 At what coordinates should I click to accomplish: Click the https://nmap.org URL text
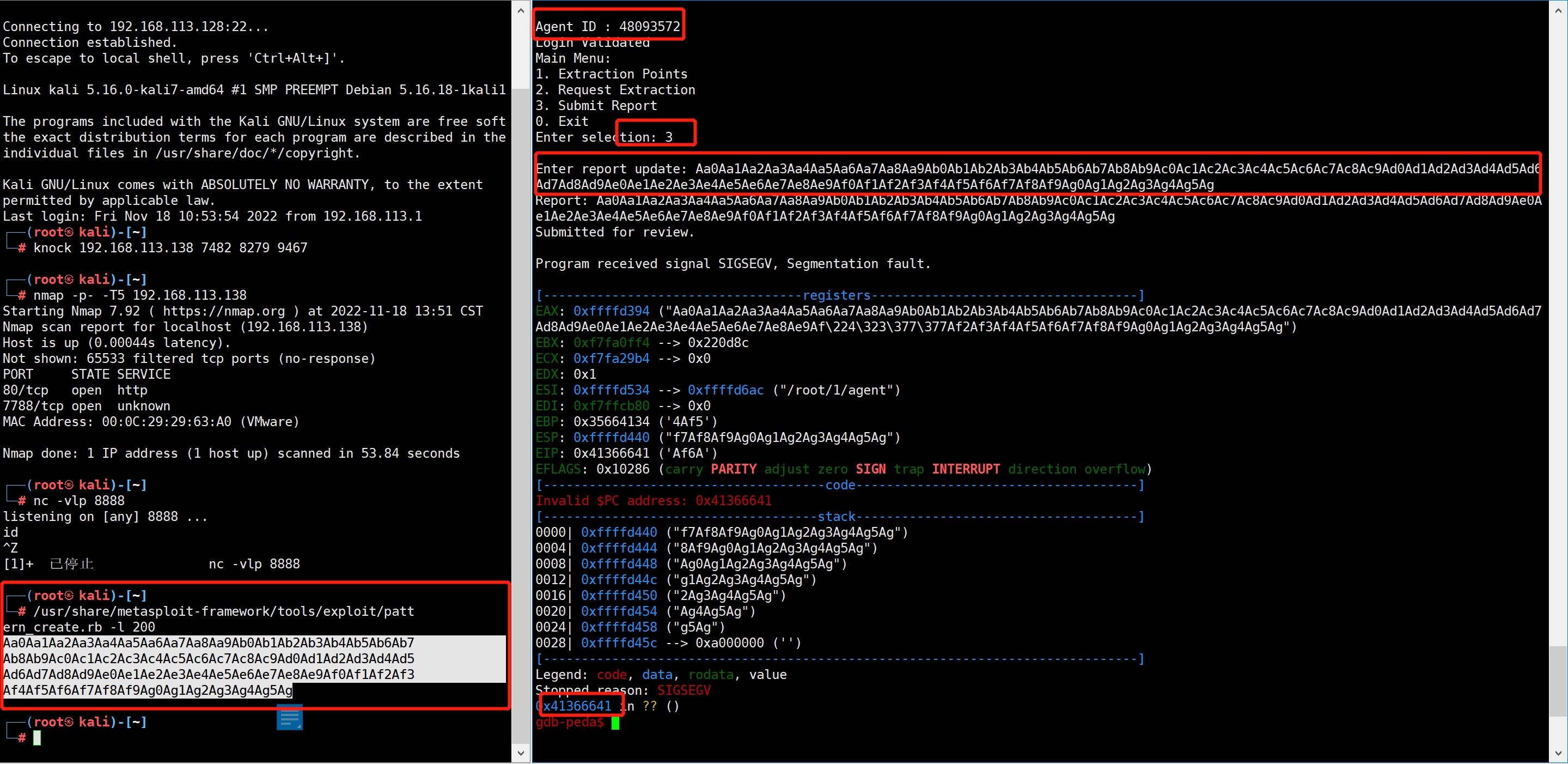[x=223, y=311]
